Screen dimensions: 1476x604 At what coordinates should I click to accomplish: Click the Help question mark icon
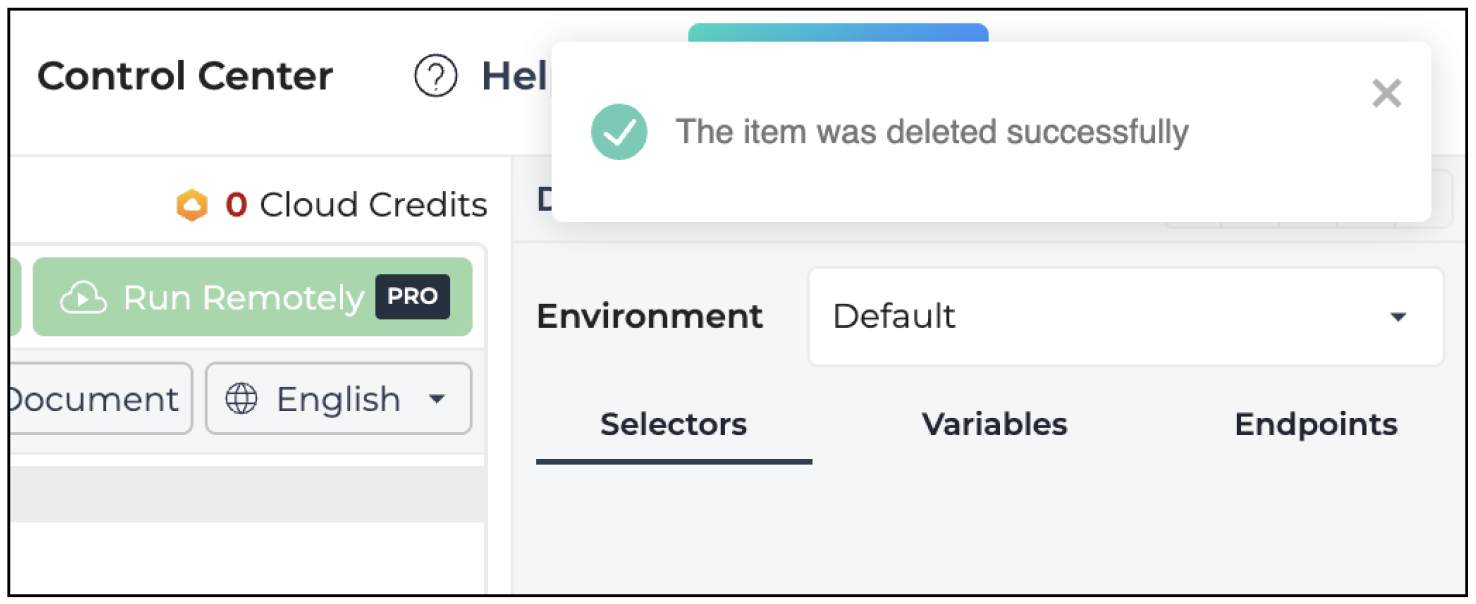[435, 76]
